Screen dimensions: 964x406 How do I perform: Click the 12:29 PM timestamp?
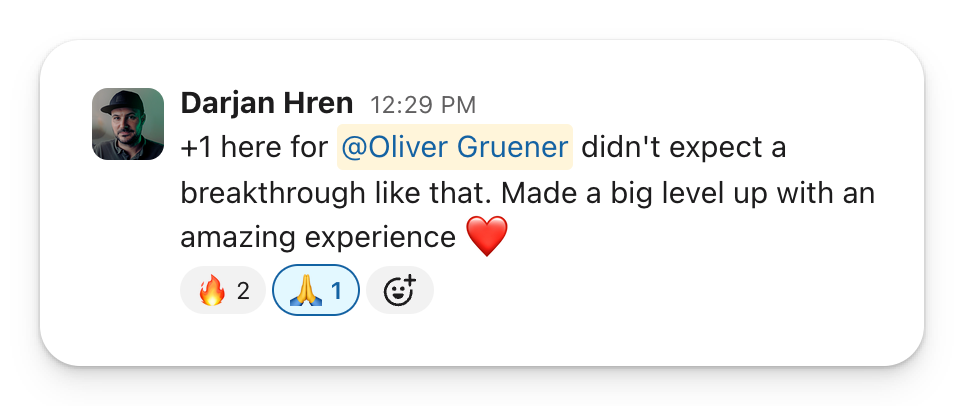(423, 105)
